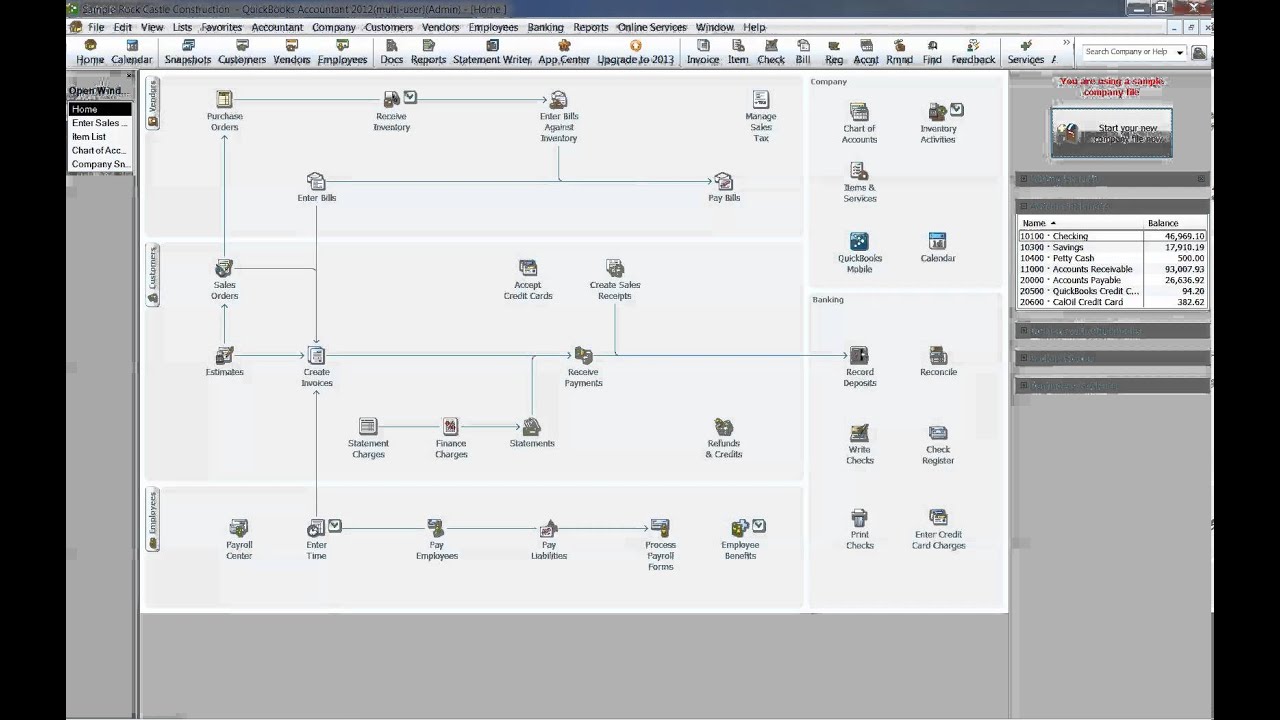Open the Estimates icon
Viewport: 1280px width, 720px height.
pos(224,355)
